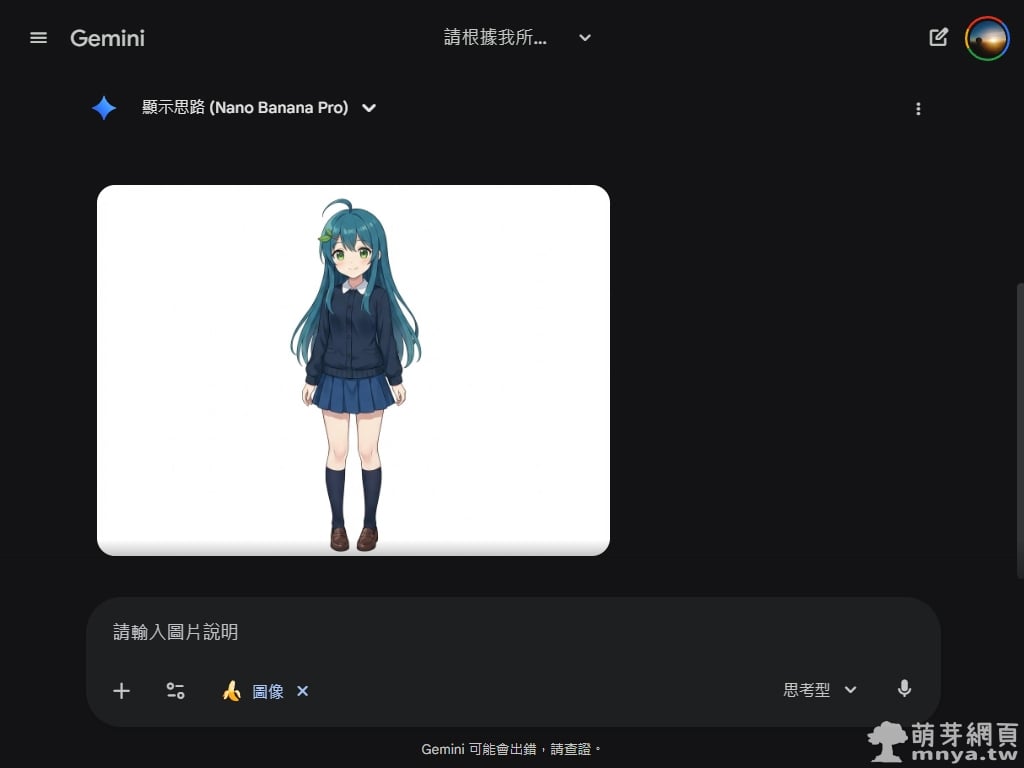Expand the 顯示思路 chevron arrow

click(x=369, y=108)
